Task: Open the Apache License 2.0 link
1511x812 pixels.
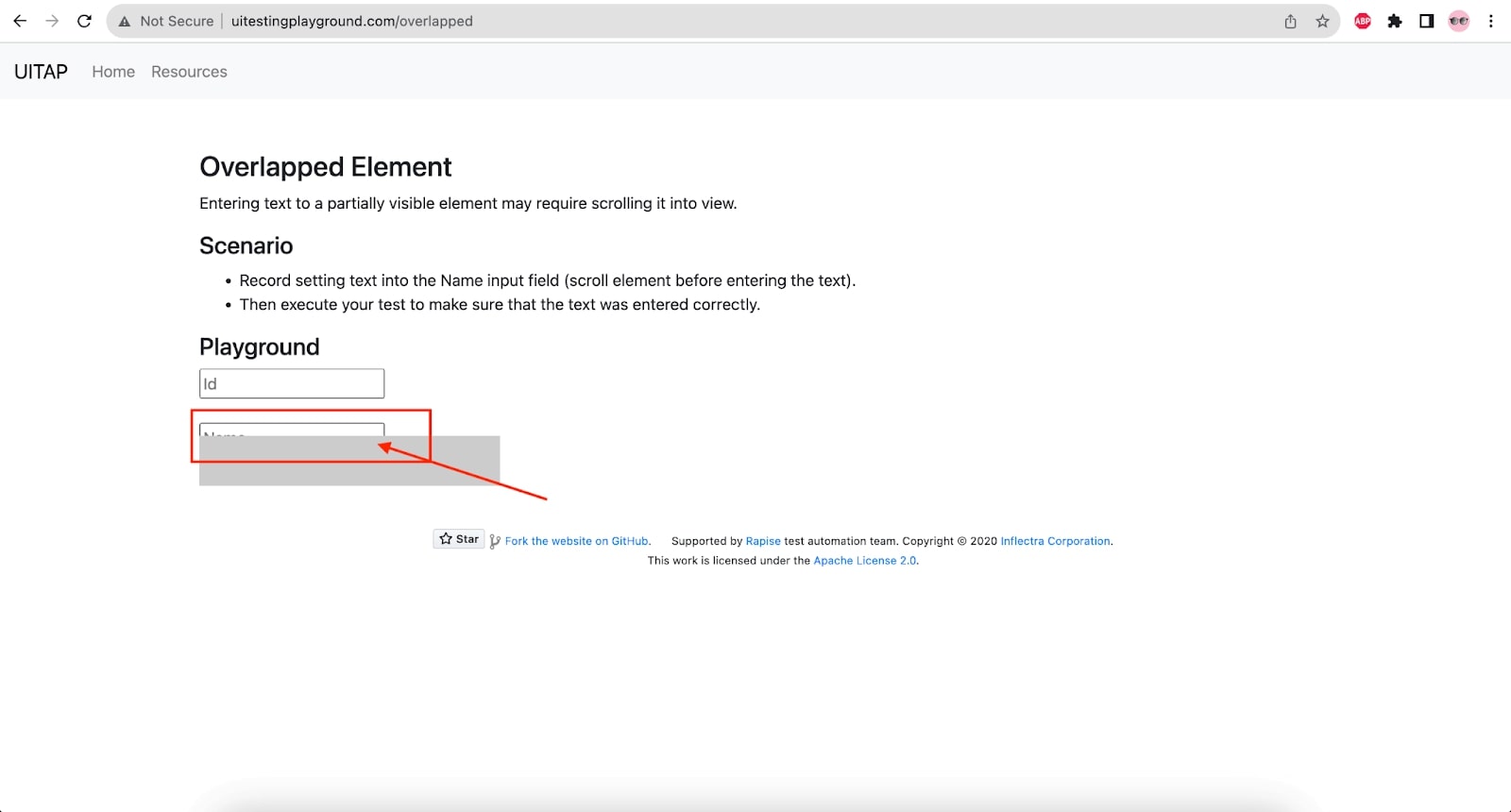Action: (864, 560)
